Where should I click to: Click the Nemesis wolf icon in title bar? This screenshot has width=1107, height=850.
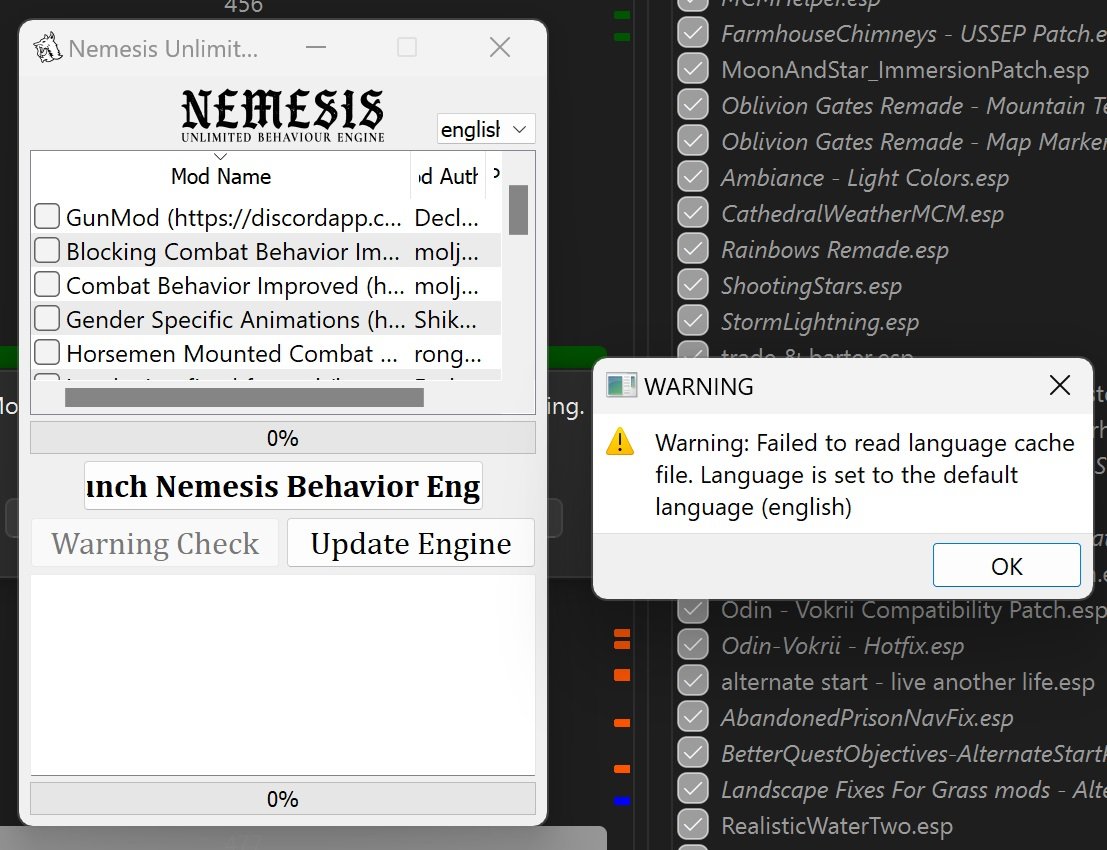click(46, 47)
